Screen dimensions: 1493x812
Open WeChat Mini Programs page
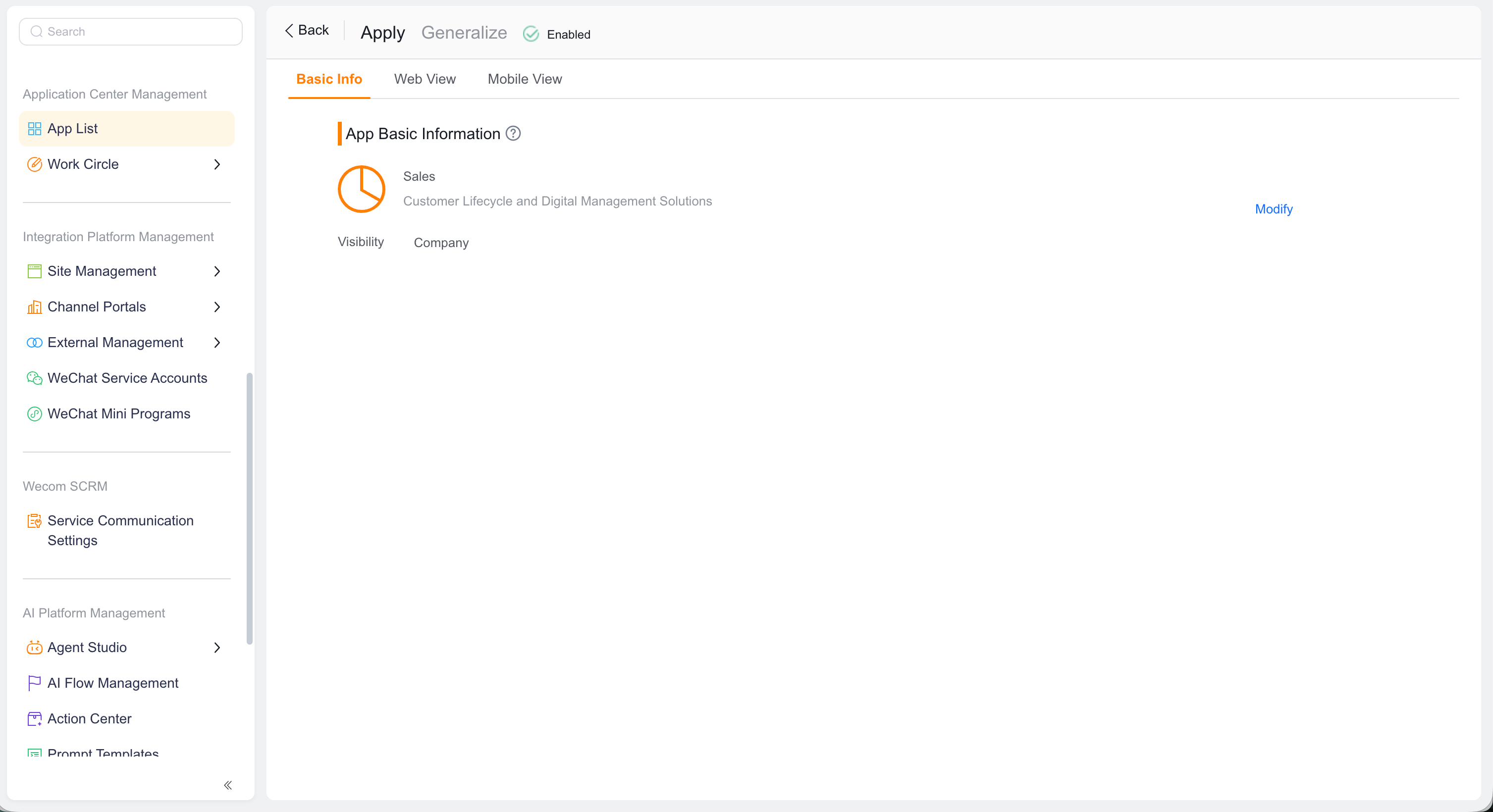(x=127, y=414)
